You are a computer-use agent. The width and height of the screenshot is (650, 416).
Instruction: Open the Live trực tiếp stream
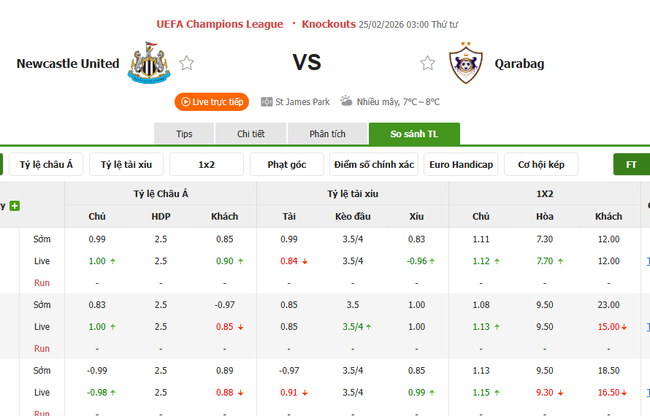211,101
